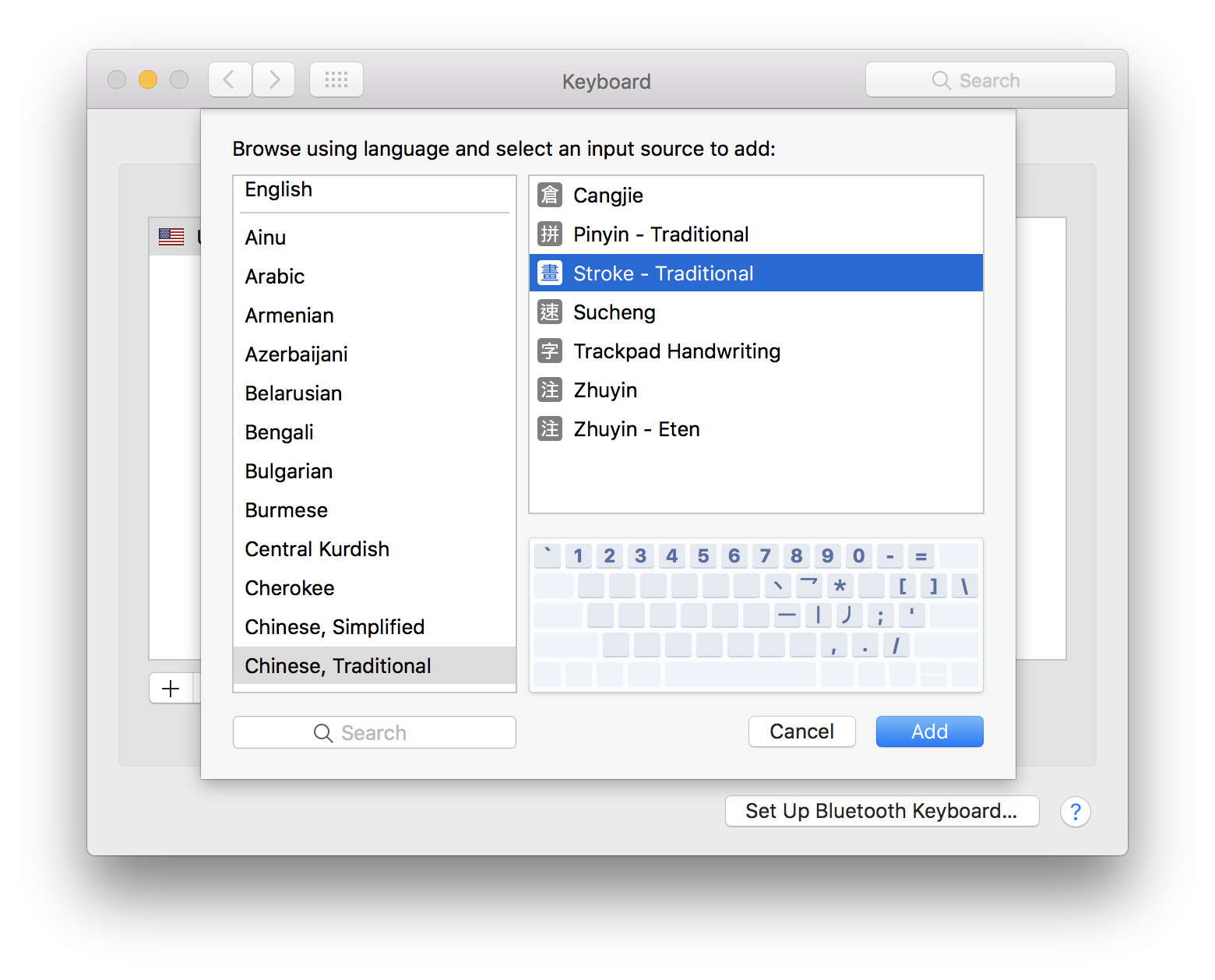Click the help question mark button
This screenshot has height=980, width=1215.
[x=1076, y=812]
